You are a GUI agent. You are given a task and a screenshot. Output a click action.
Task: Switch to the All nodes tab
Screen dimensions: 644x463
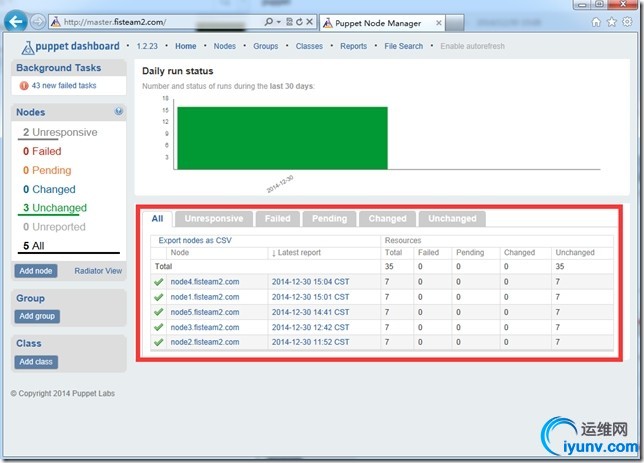157,219
